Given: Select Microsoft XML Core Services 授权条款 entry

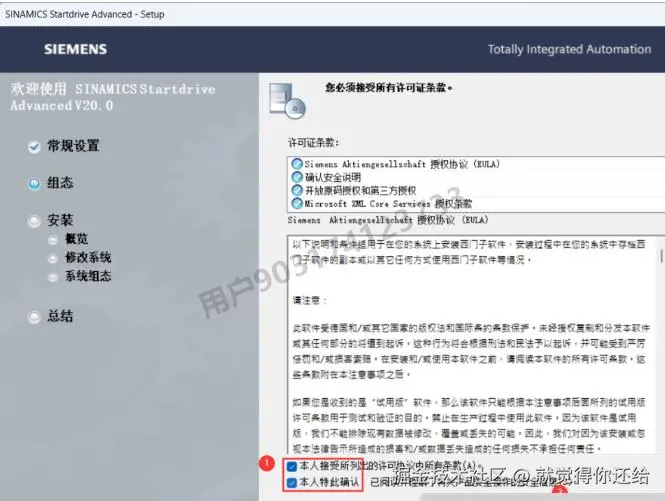Looking at the screenshot, I should [388, 204].
